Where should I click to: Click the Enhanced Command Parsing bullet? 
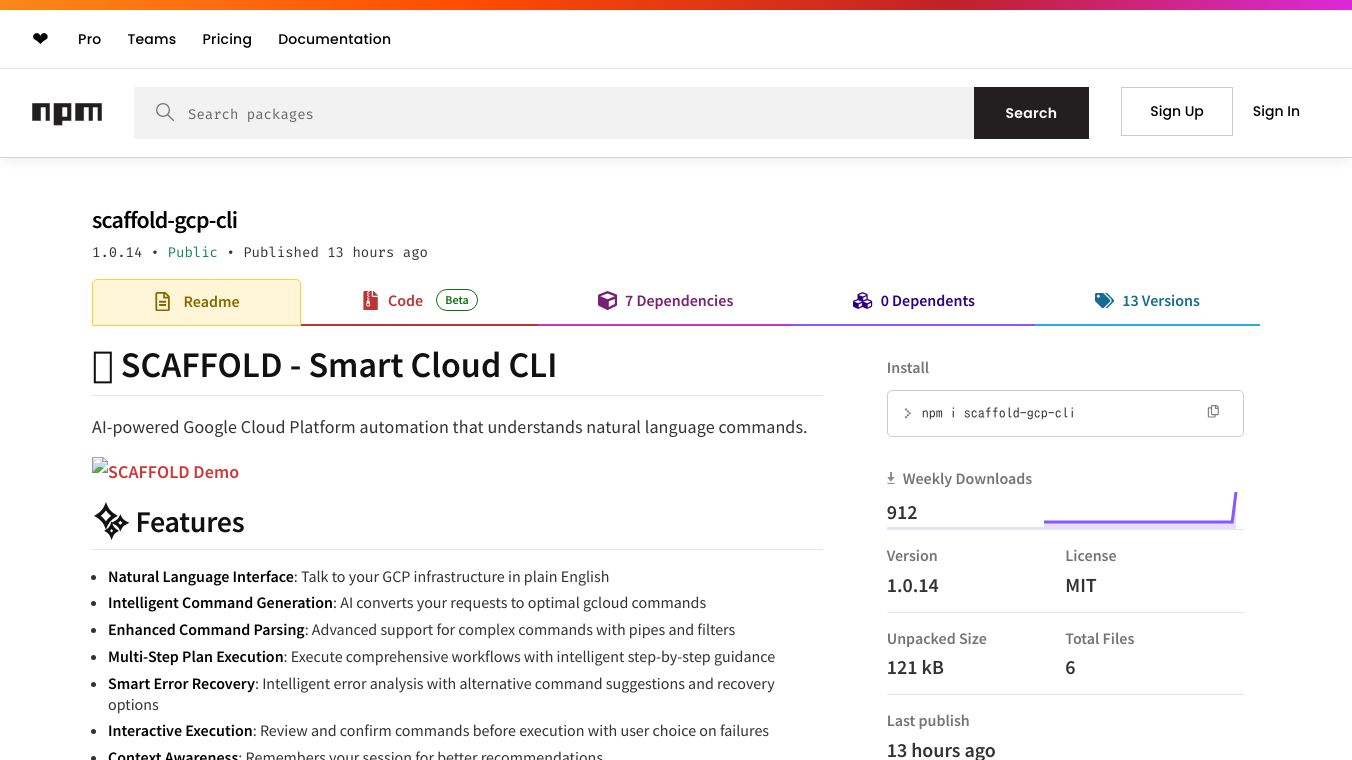tap(421, 630)
